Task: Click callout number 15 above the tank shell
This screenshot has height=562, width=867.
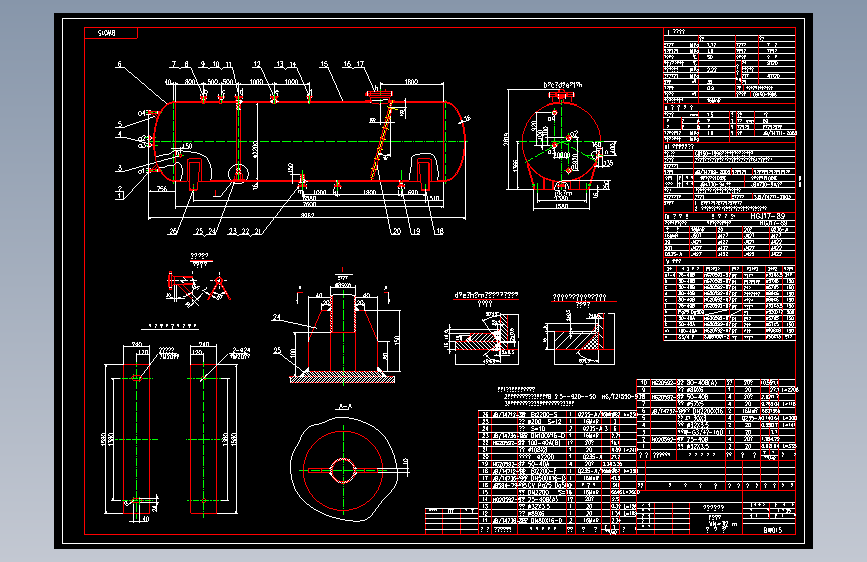Action: pos(324,64)
